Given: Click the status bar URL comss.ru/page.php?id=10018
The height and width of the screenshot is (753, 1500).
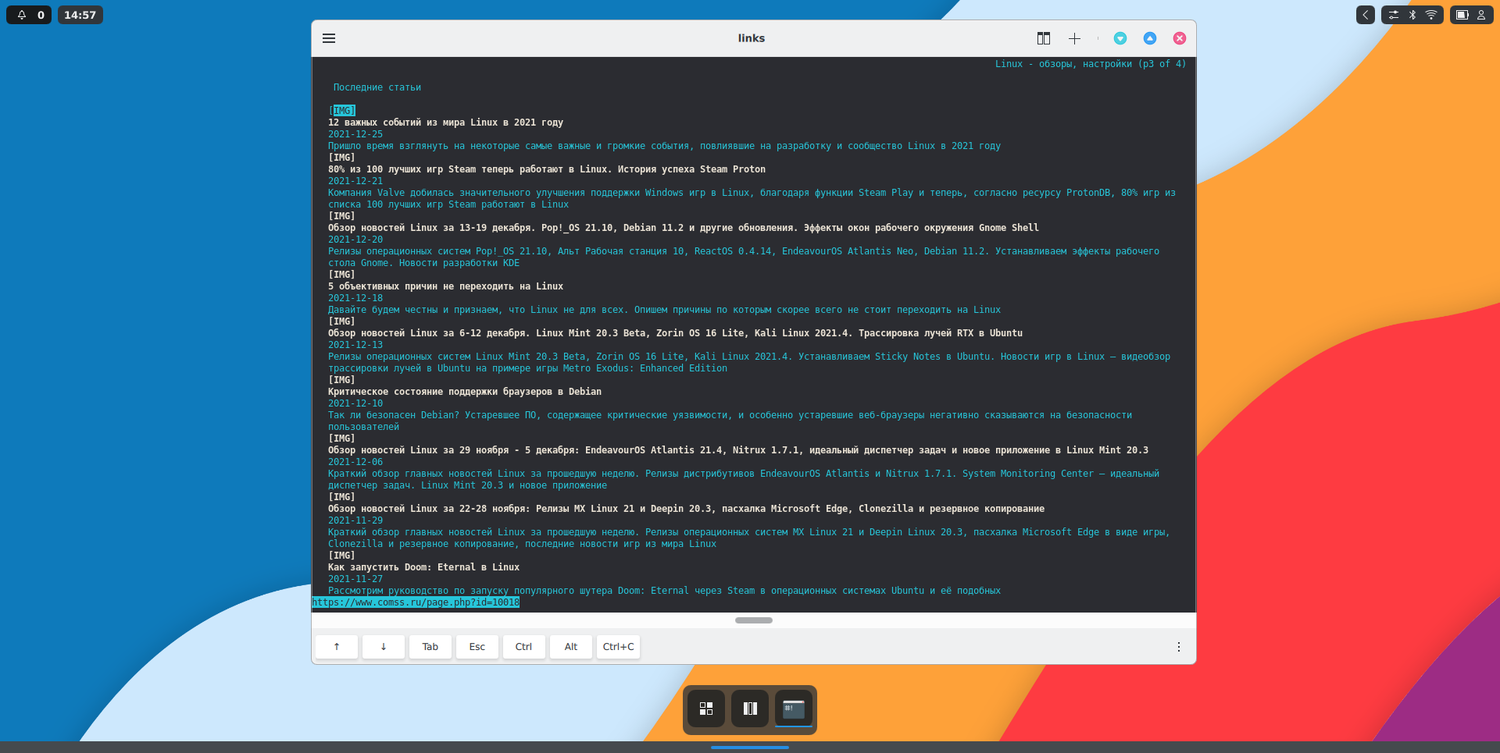Looking at the screenshot, I should click(x=416, y=603).
